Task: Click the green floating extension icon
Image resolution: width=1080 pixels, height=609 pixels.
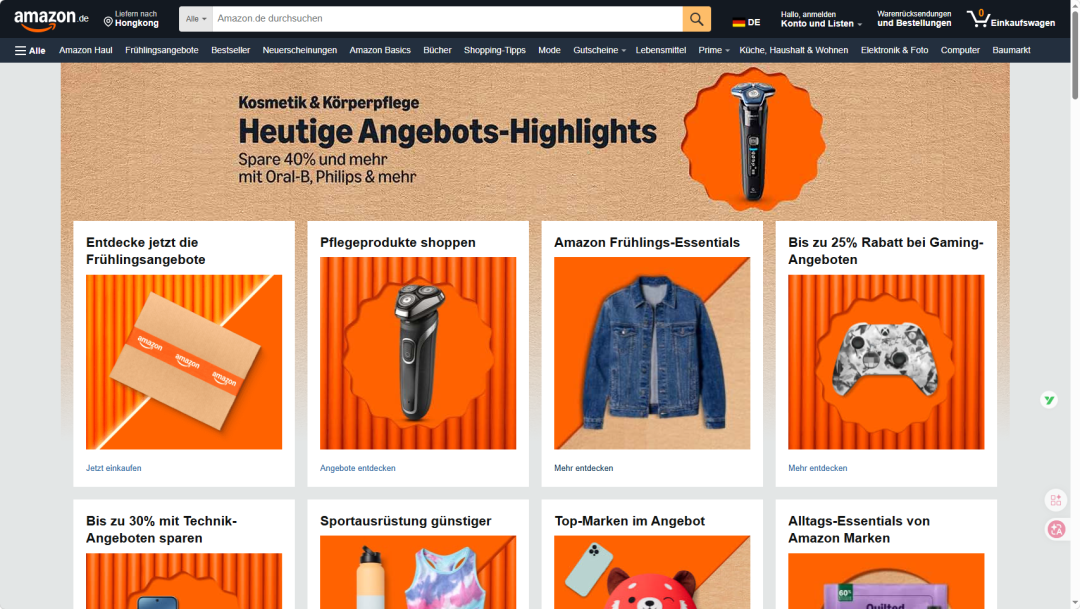Action: coord(1049,400)
